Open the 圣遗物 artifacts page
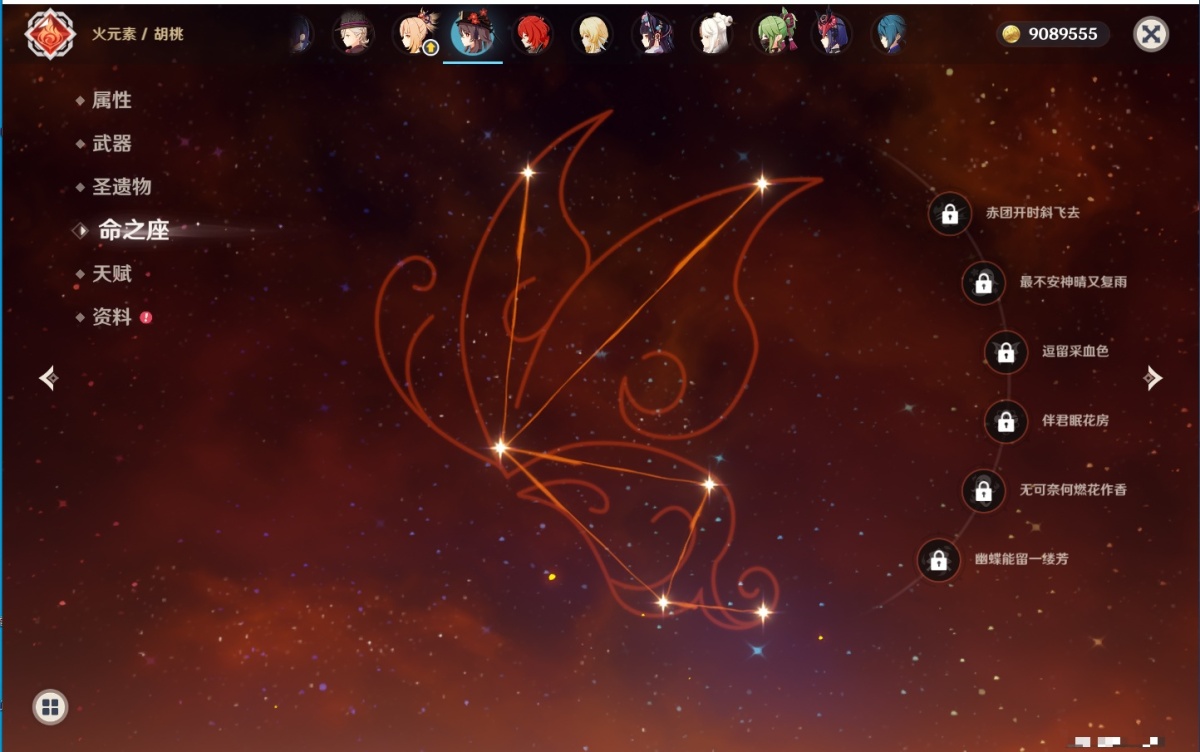The image size is (1200, 752). click(122, 186)
